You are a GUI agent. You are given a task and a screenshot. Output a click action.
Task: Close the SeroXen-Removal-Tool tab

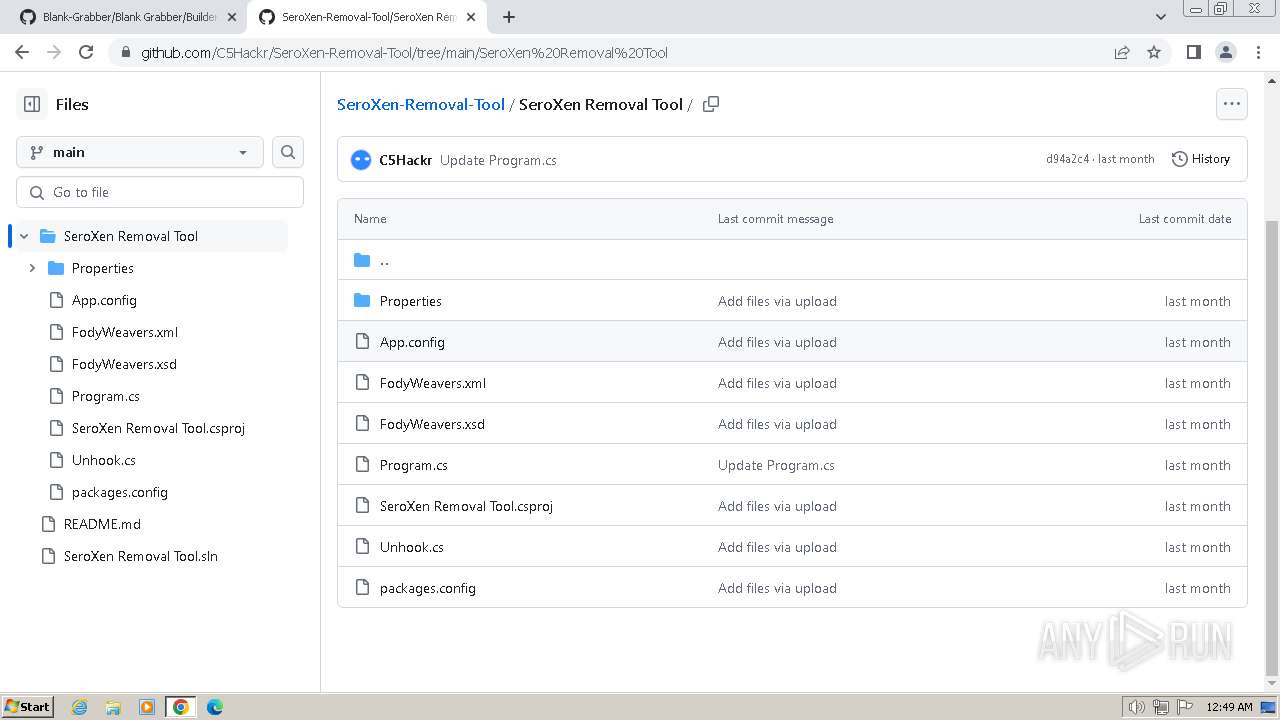point(472,17)
